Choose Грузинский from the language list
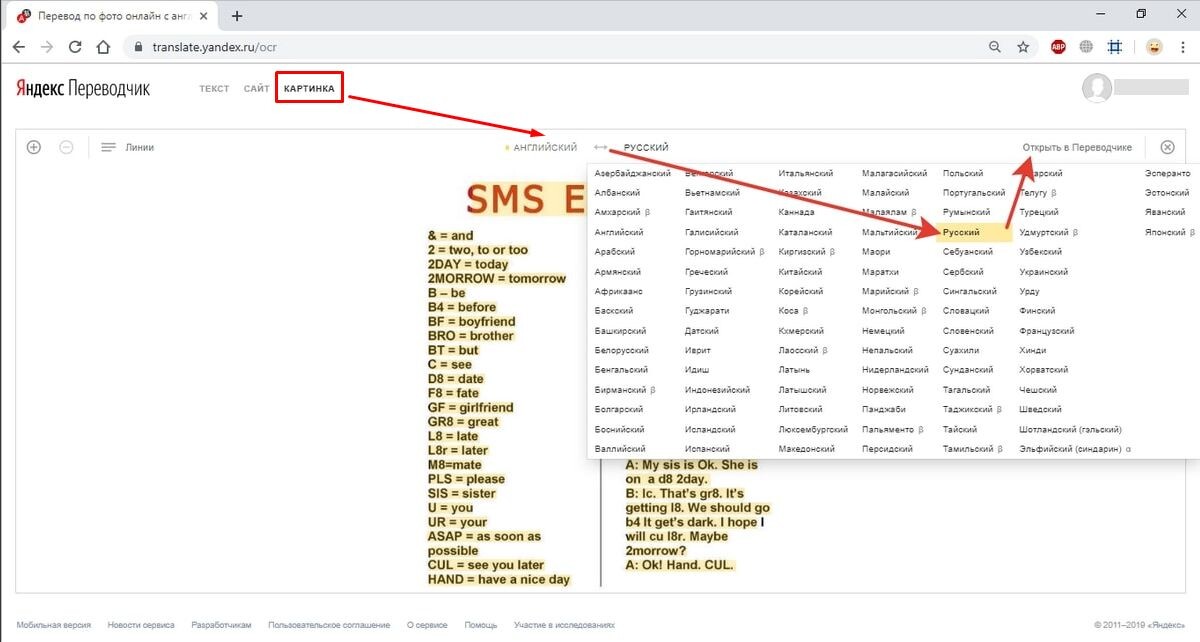 pyautogui.click(x=707, y=291)
